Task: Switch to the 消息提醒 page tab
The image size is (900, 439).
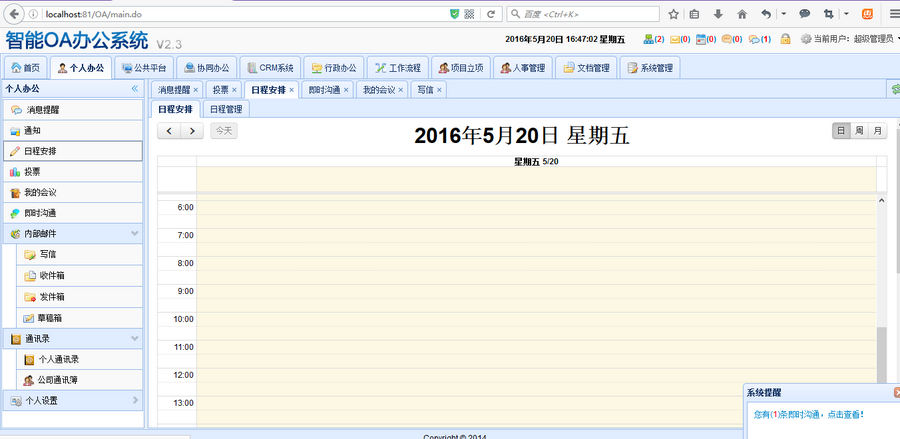Action: (x=174, y=90)
